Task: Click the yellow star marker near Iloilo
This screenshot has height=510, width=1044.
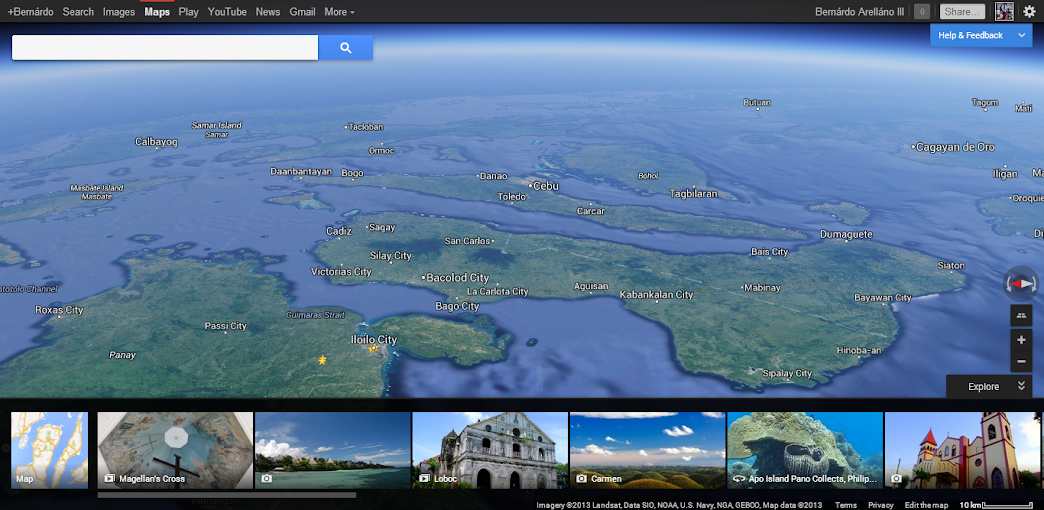Action: coord(322,360)
